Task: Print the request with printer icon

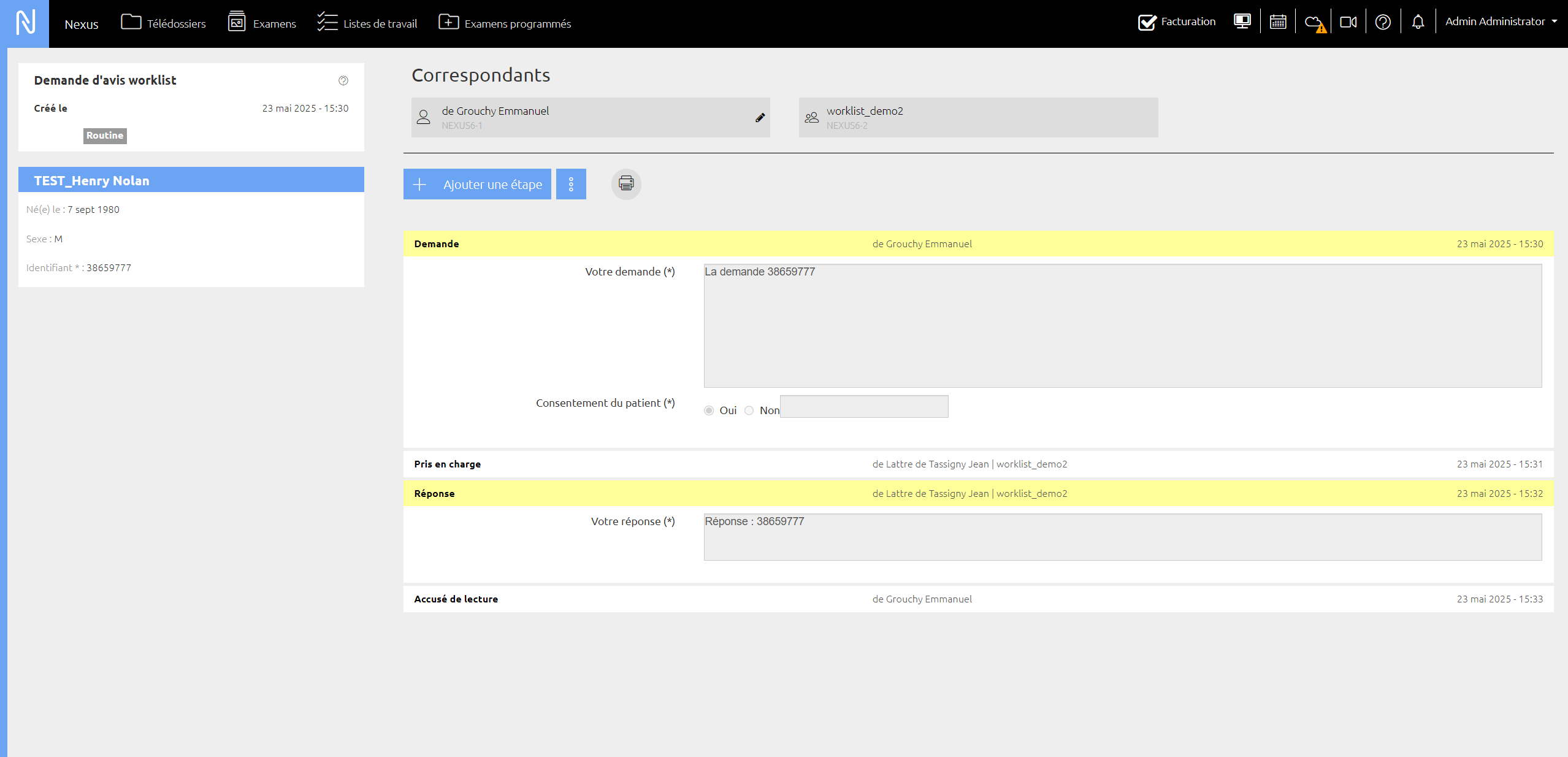Action: click(626, 183)
